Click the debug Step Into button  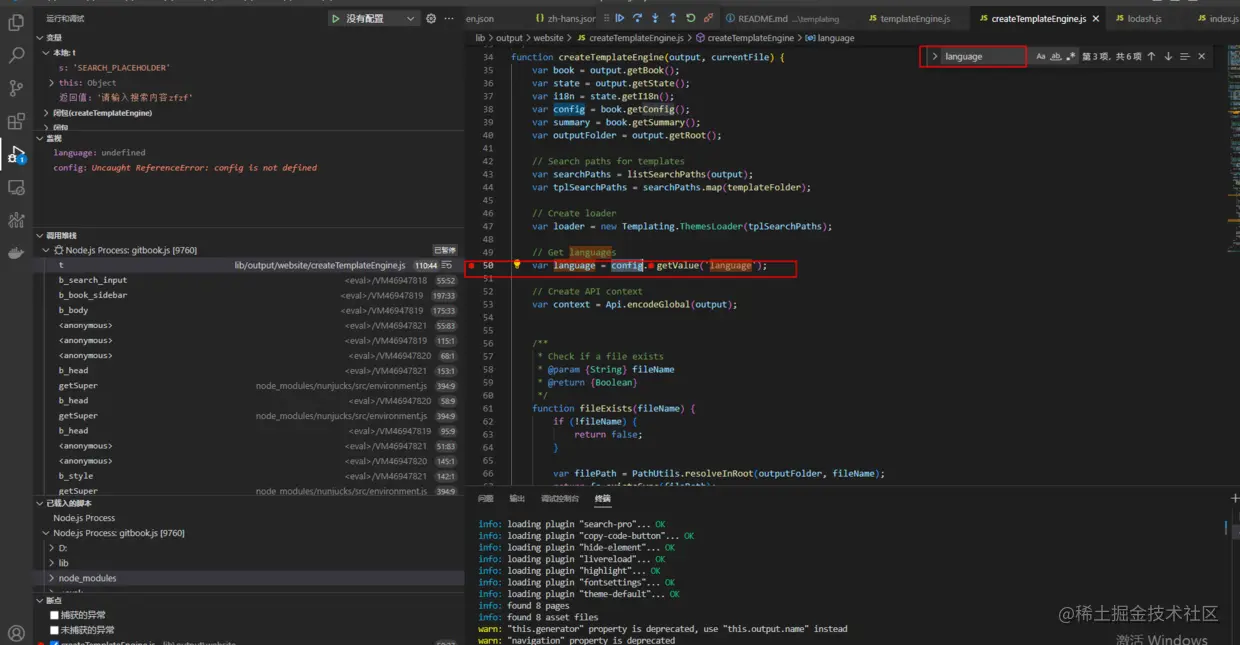655,18
